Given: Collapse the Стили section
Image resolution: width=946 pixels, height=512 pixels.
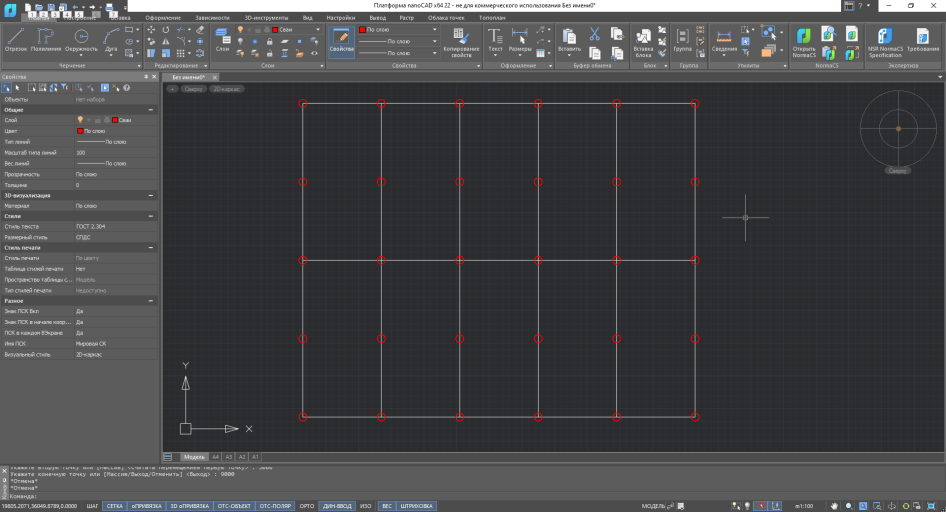Looking at the screenshot, I should pos(151,216).
